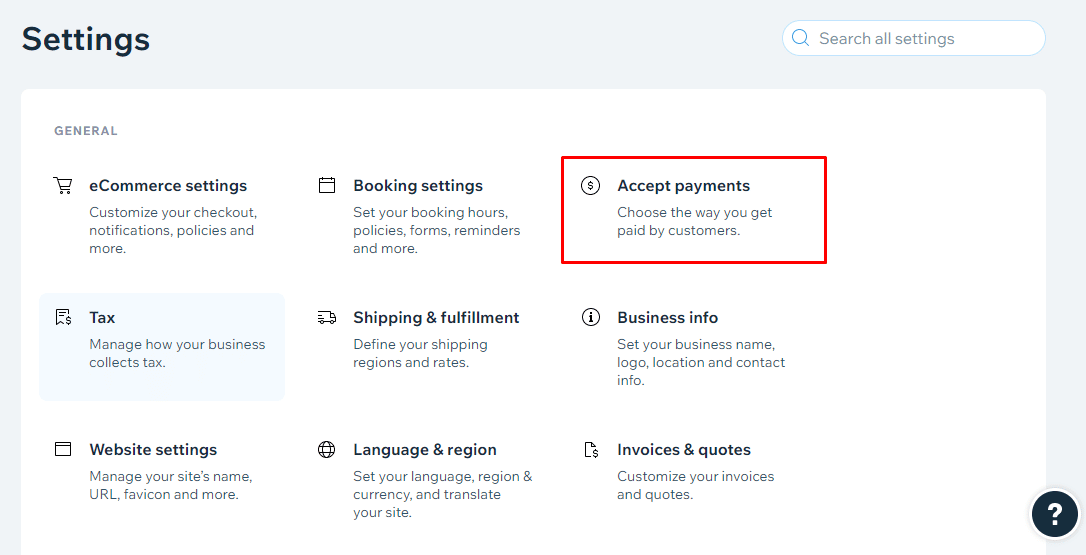Select the Tax settings card
Viewport: 1086px width, 555px height.
tap(161, 346)
